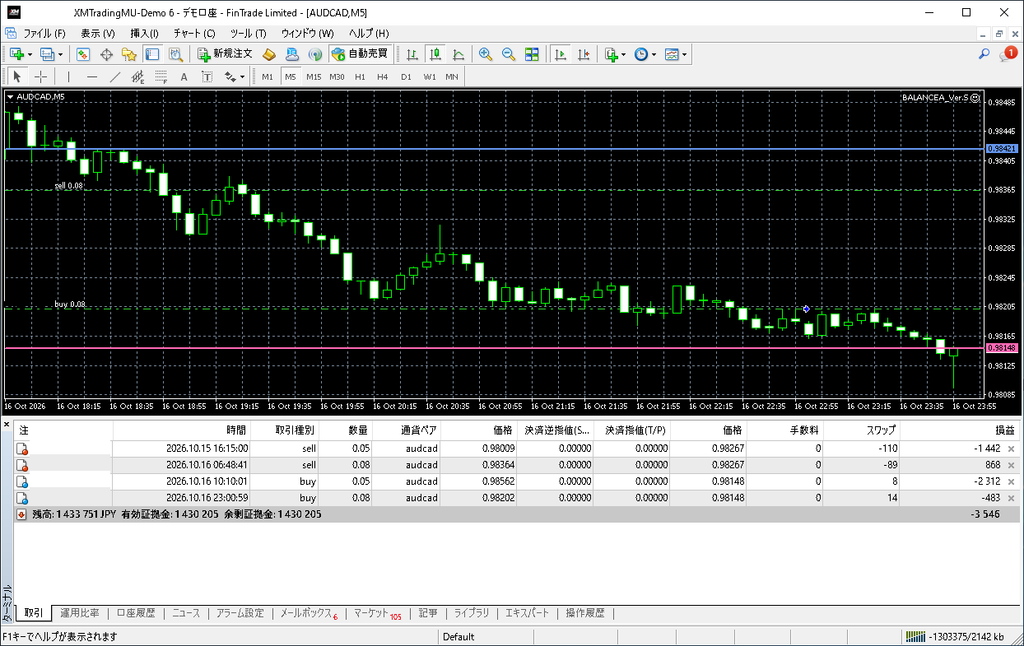Close the sell order opened 2026.10.15 16:15:00
Viewport: 1024px width, 646px height.
(1012, 449)
